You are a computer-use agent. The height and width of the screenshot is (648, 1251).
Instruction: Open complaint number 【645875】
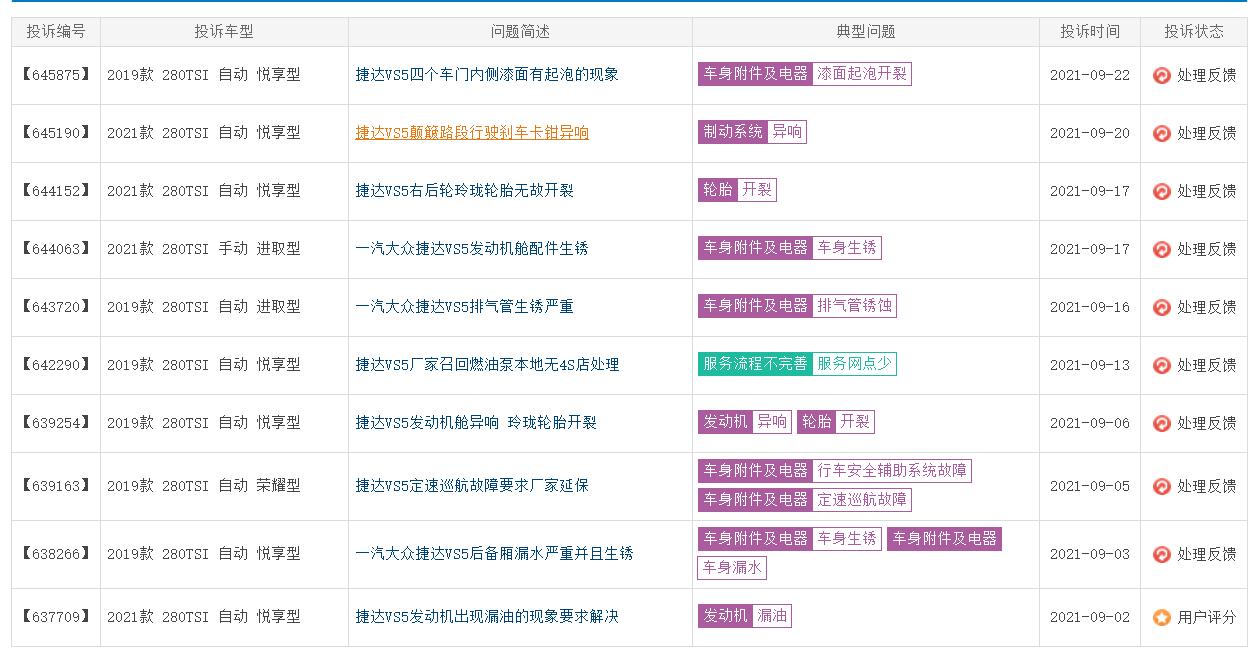point(56,74)
